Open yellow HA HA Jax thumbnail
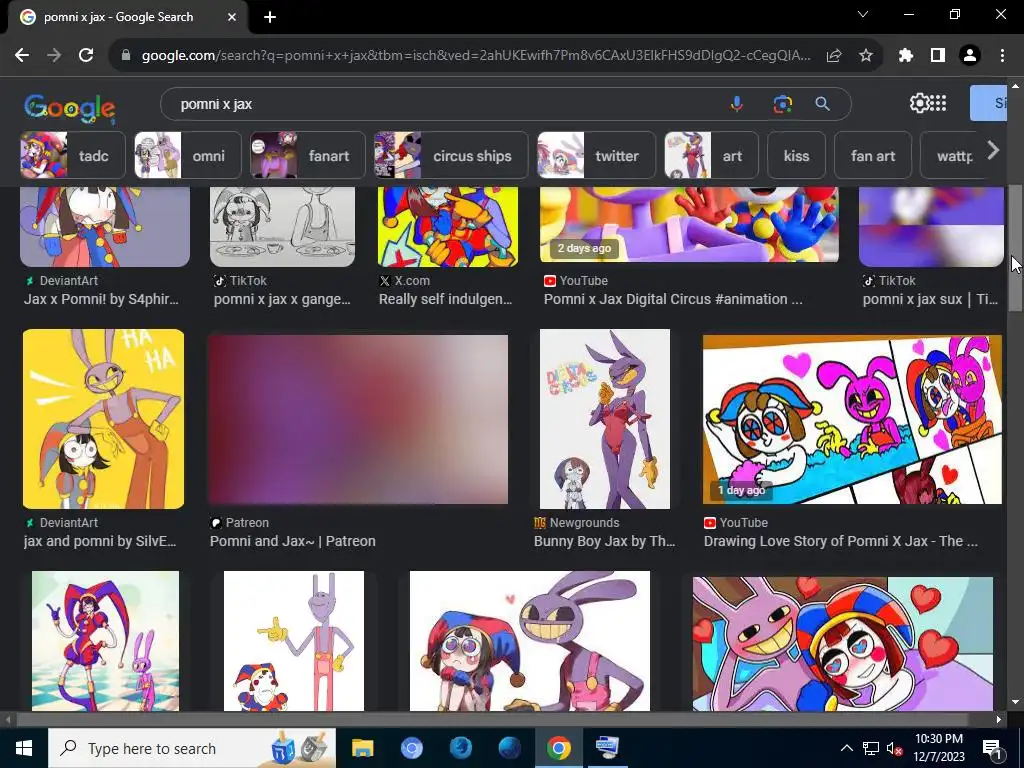 click(x=103, y=419)
